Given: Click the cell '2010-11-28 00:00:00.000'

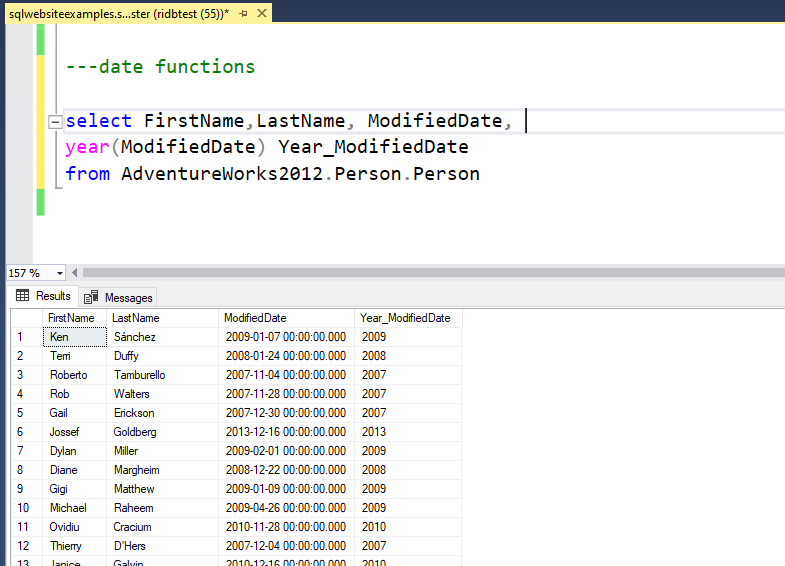Looking at the screenshot, I should pyautogui.click(x=286, y=527).
